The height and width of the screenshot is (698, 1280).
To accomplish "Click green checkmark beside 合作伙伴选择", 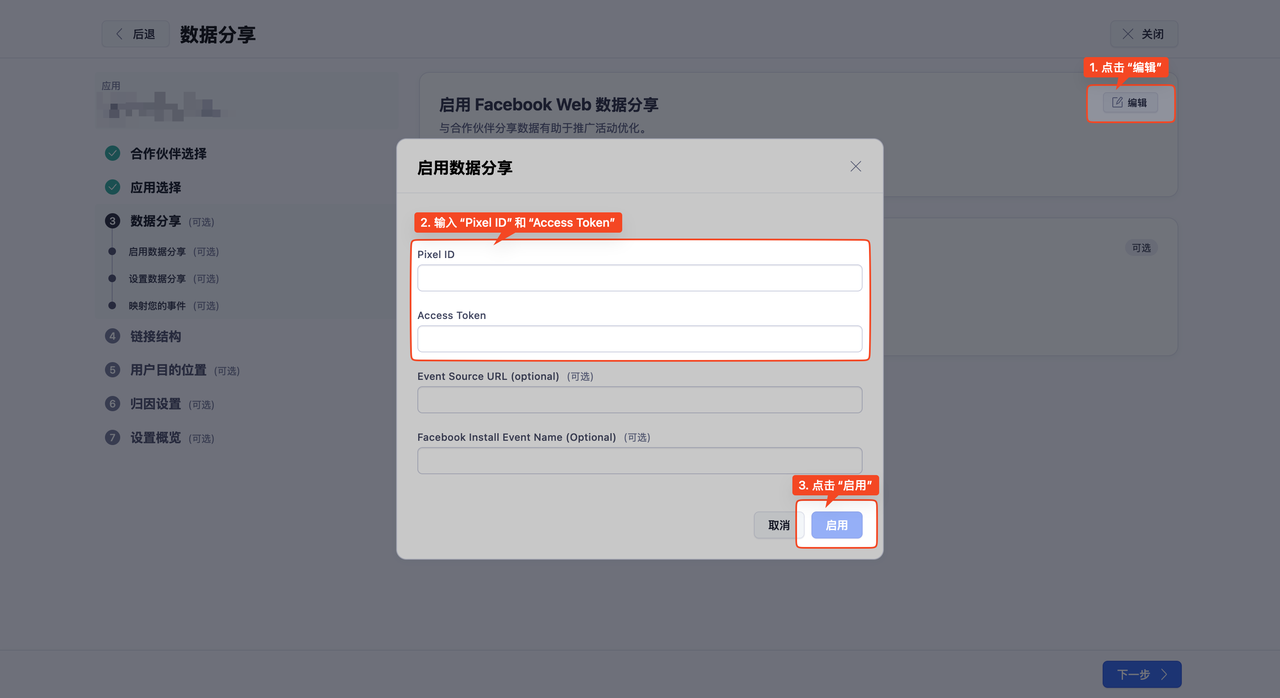I will 112,153.
